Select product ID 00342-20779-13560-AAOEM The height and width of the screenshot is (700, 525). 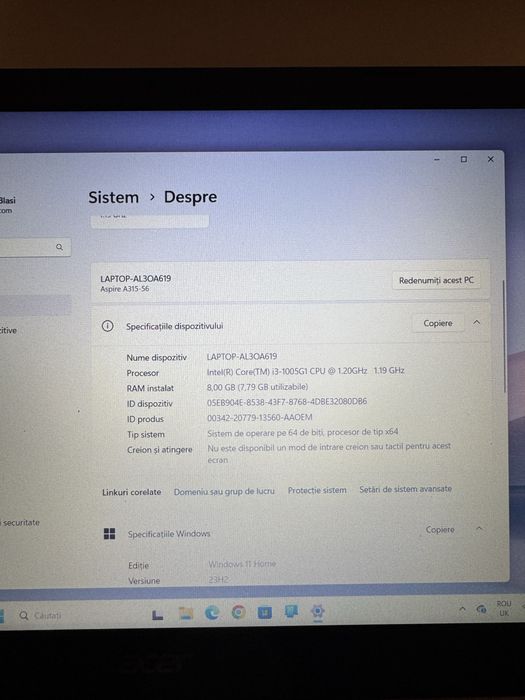(x=259, y=417)
